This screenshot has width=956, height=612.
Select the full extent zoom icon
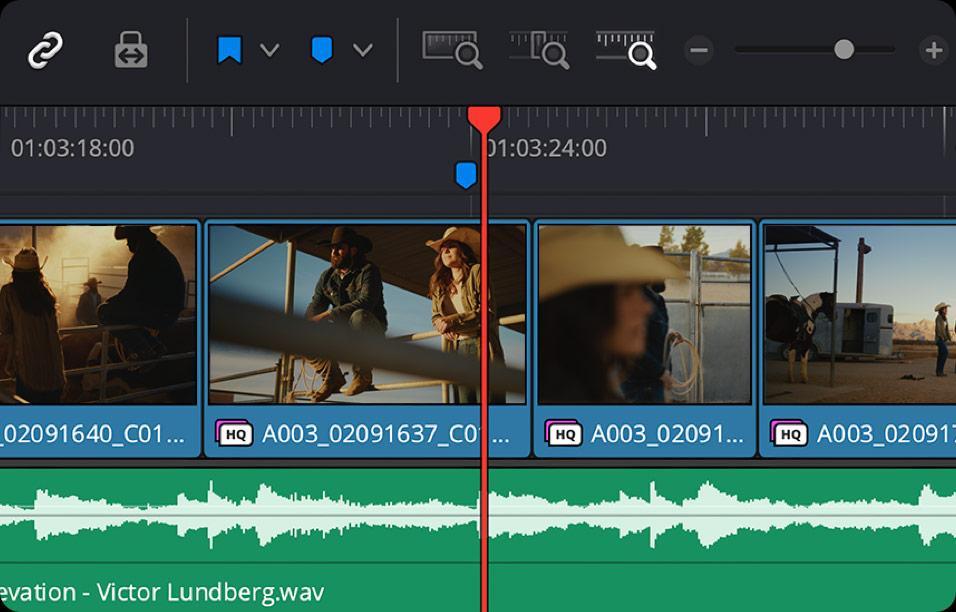452,50
